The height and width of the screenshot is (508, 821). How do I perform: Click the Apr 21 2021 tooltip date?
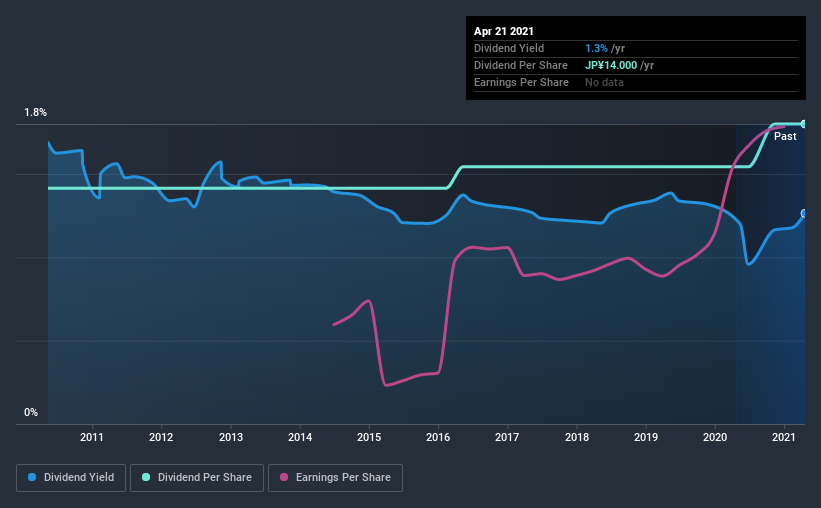[x=504, y=31]
